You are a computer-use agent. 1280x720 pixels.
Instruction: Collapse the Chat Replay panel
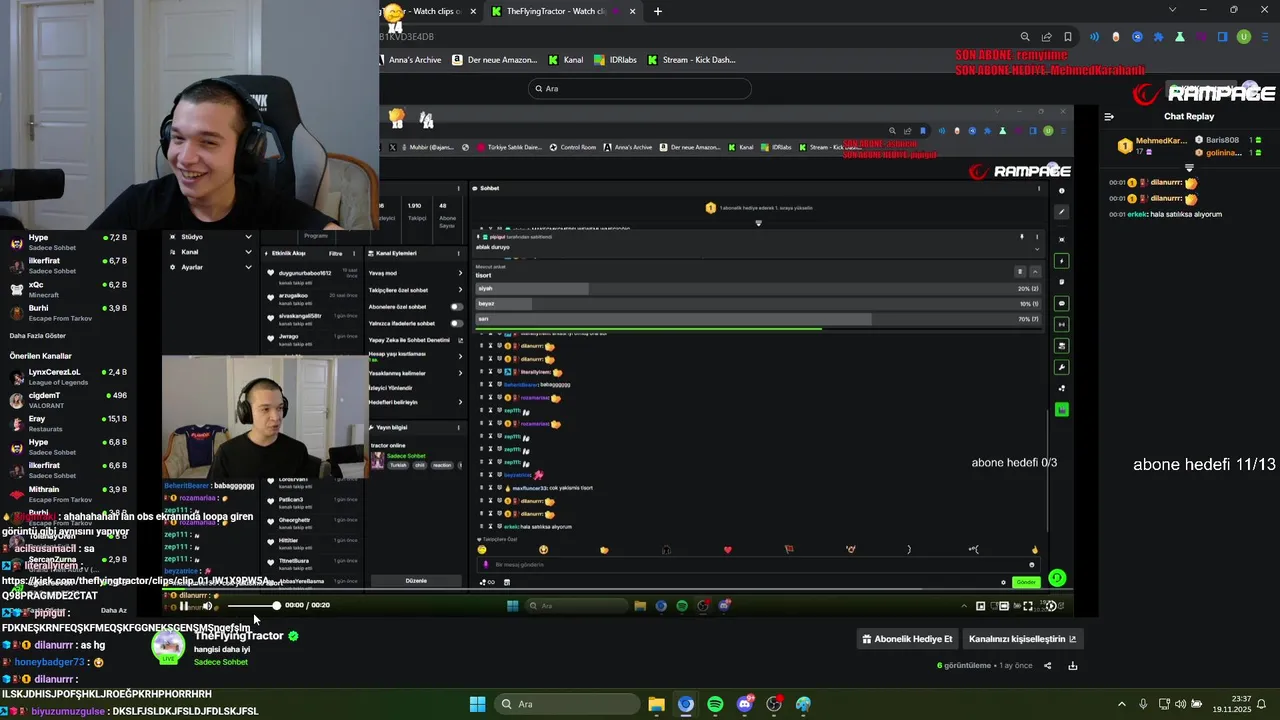[1108, 117]
